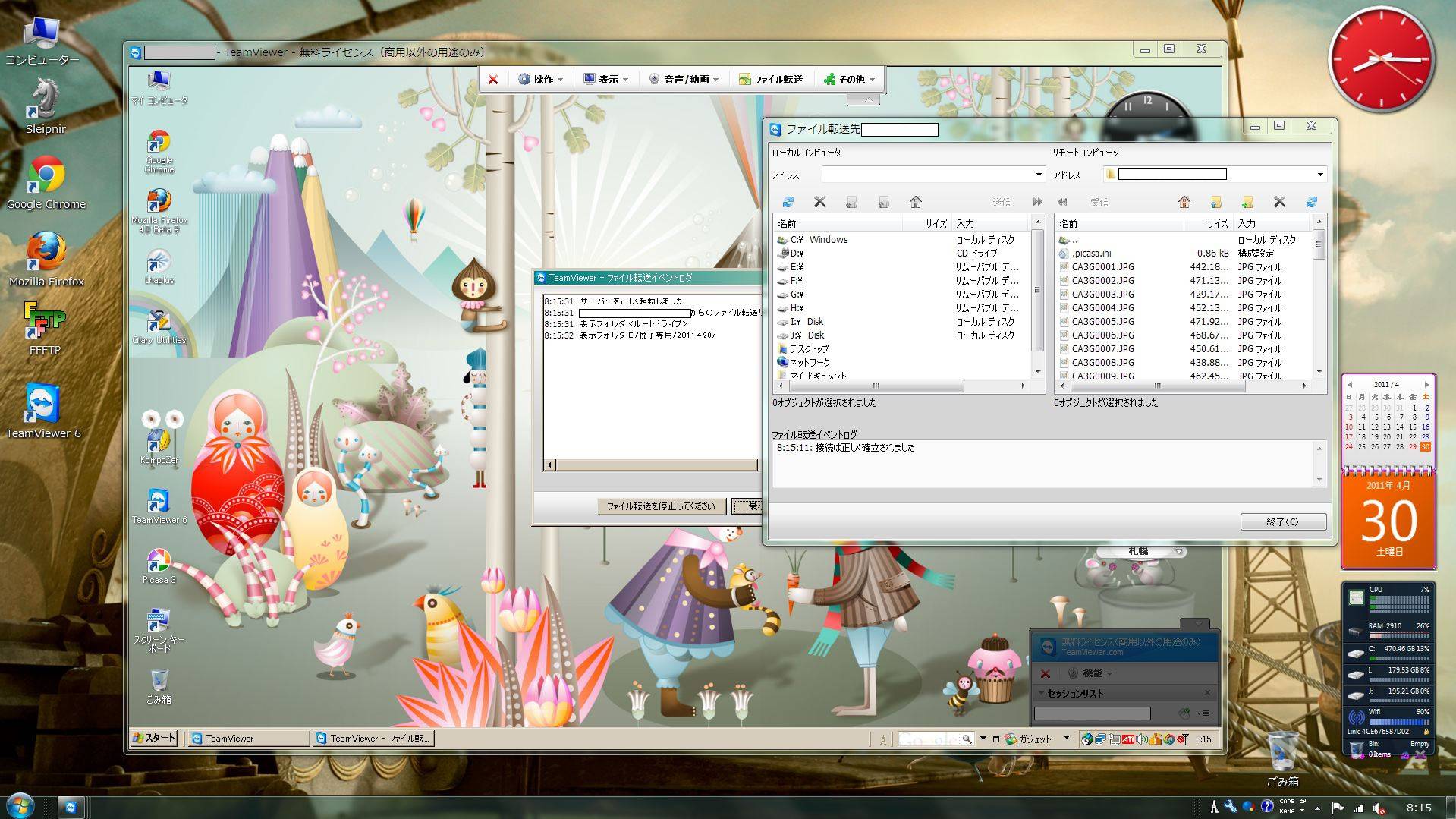Image resolution: width=1456 pixels, height=819 pixels.
Task: Open the その他 dropdown menu
Action: [850, 79]
